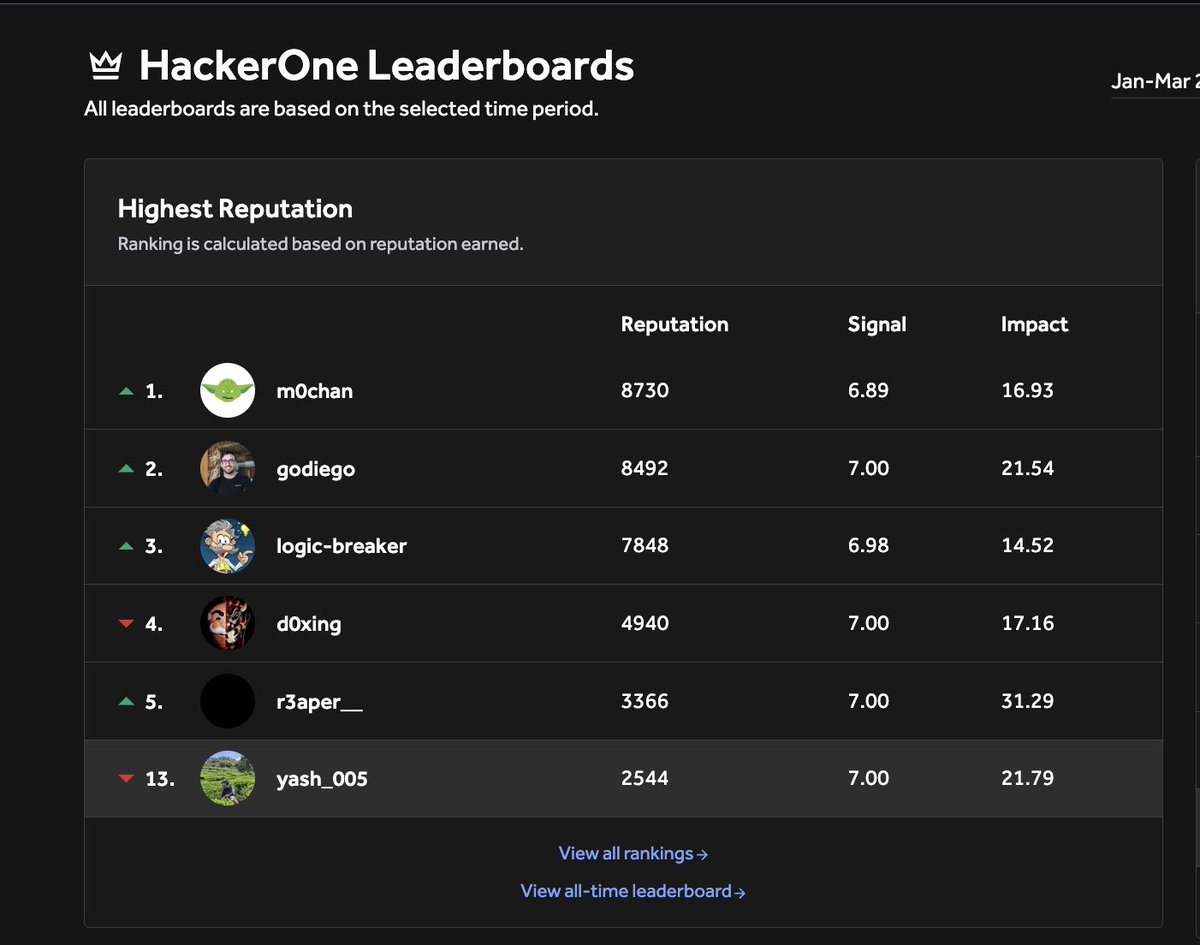Select reputation value 7848
1200x945 pixels.
coord(645,545)
